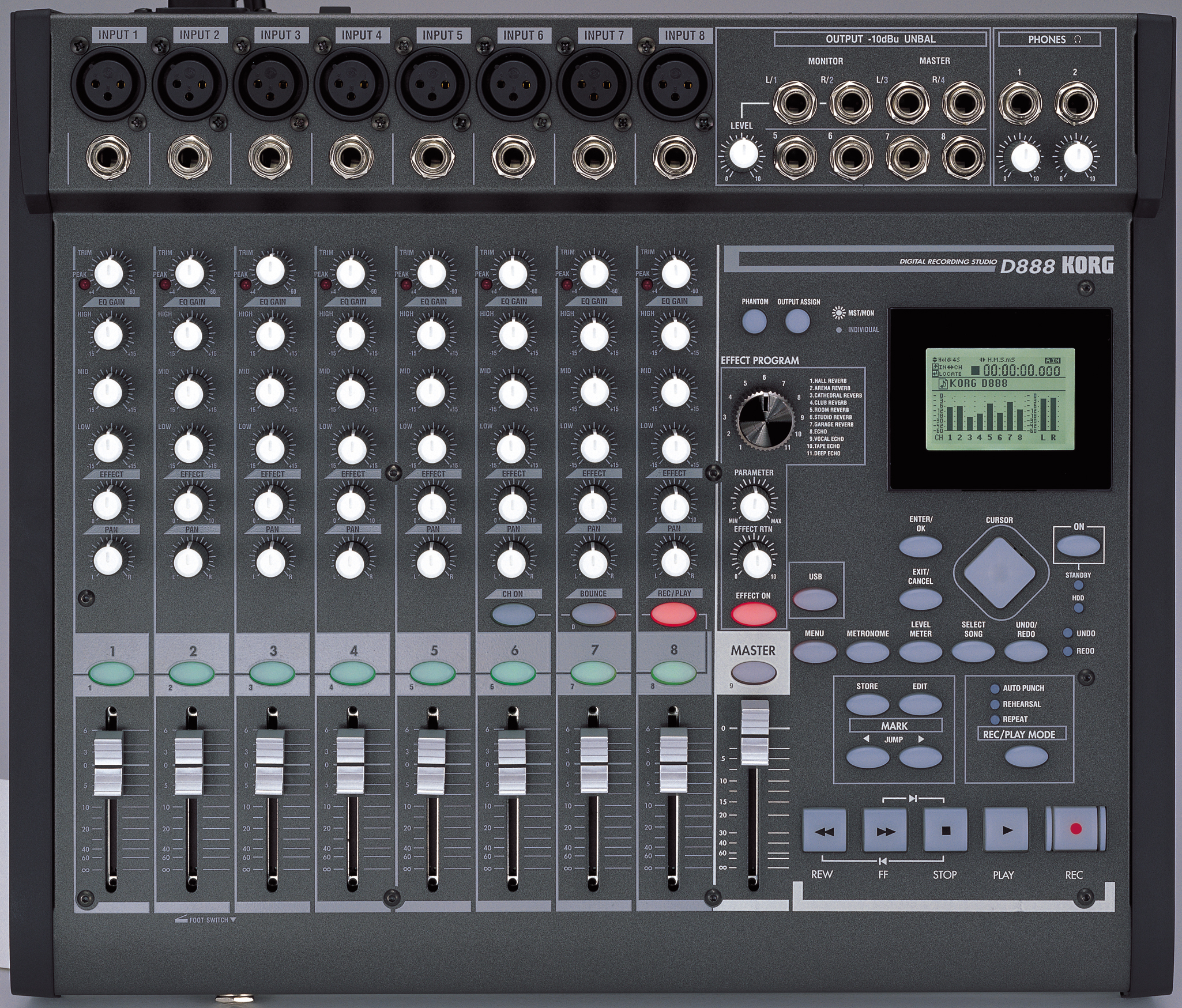
Task: Cycle the REC/PLAY MODE button
Action: tap(1026, 757)
